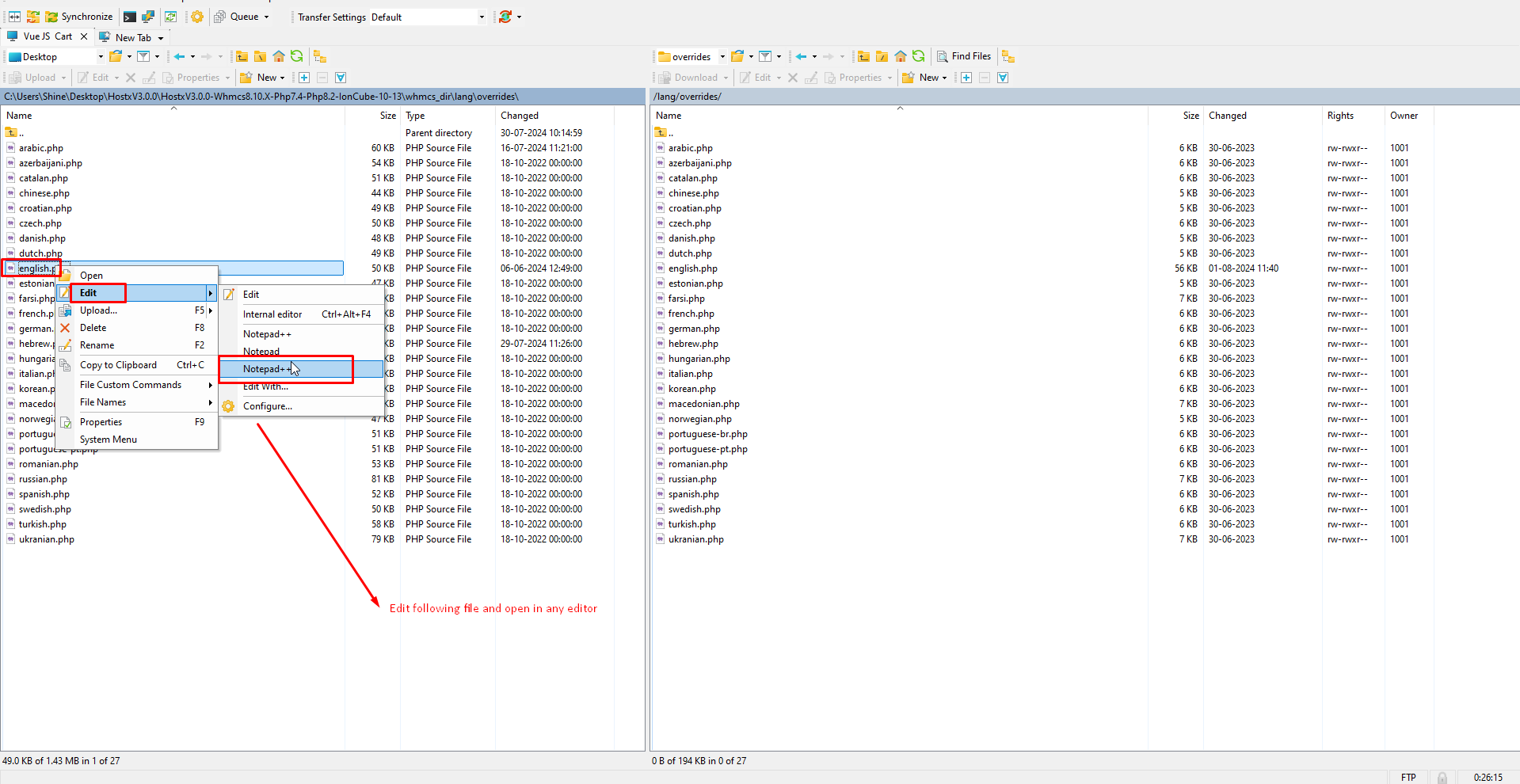This screenshot has width=1520, height=784.
Task: Open parent directory icon in the local panel toolbar
Action: [x=242, y=56]
